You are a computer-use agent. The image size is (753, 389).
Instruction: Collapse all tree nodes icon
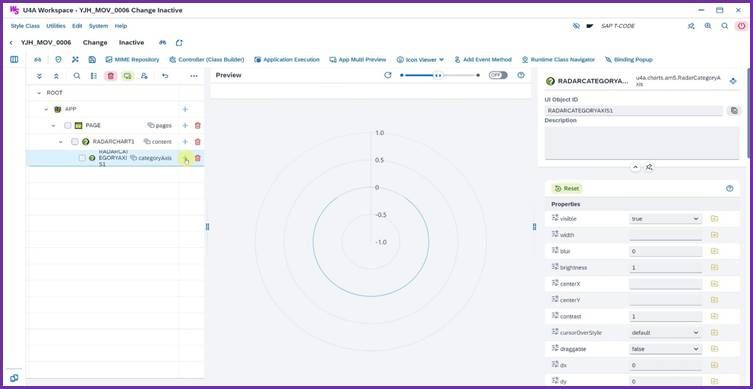[x=56, y=76]
